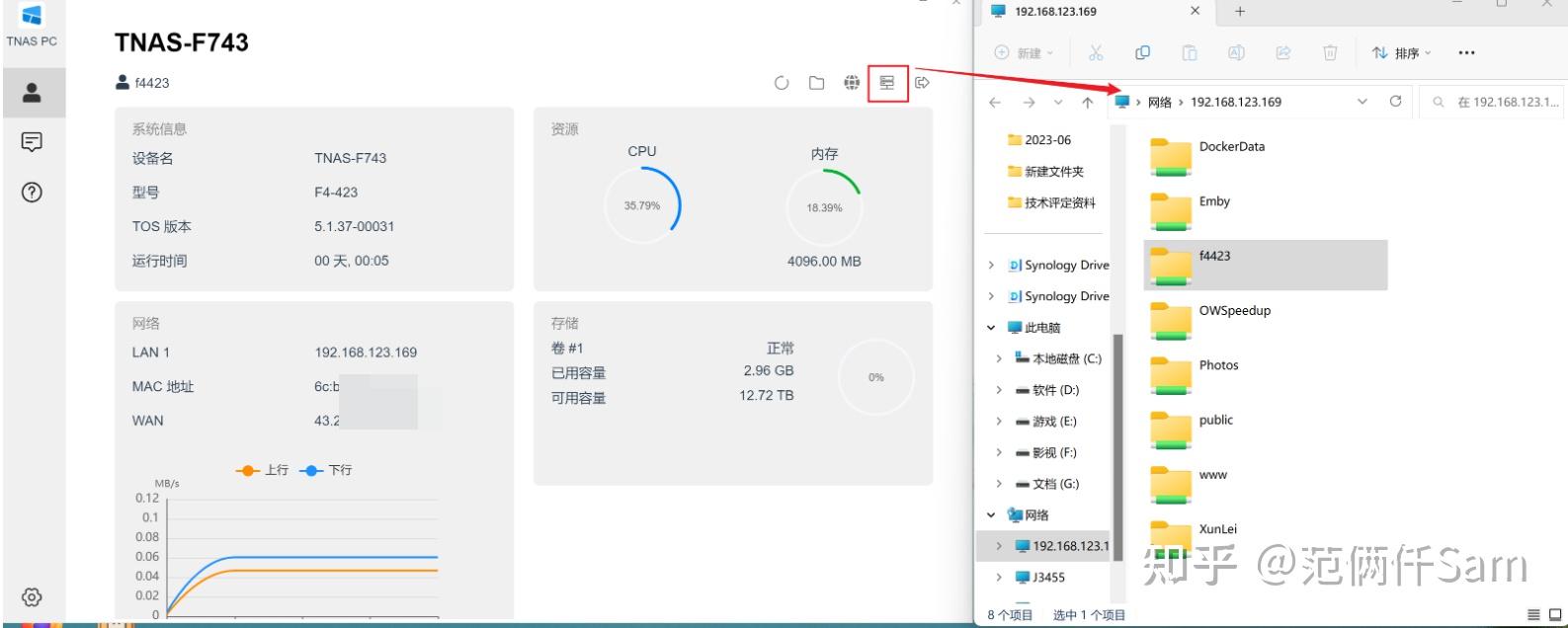Click the 上行 legend entry in chart

pyautogui.click(x=262, y=470)
